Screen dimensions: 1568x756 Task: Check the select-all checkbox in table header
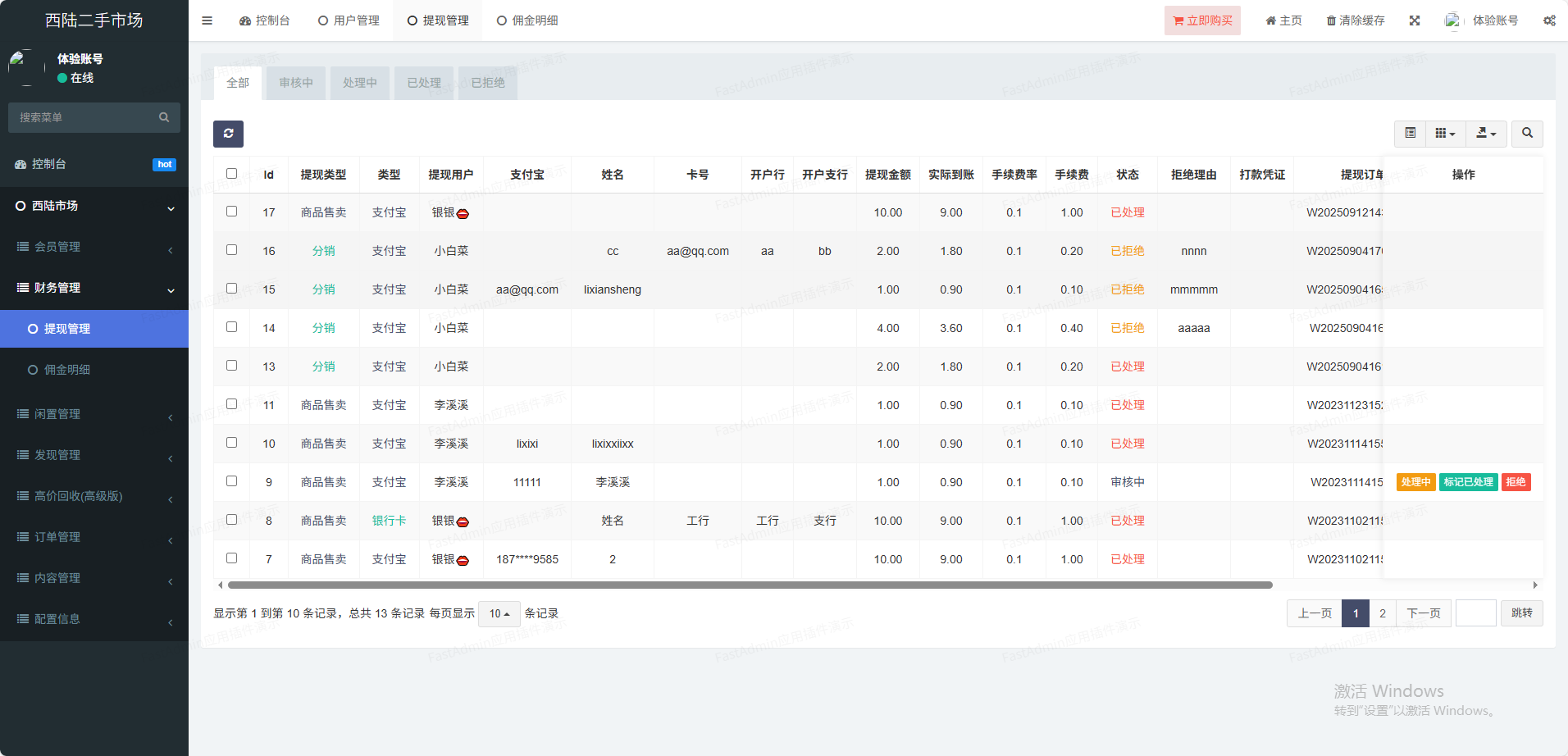pyautogui.click(x=232, y=174)
